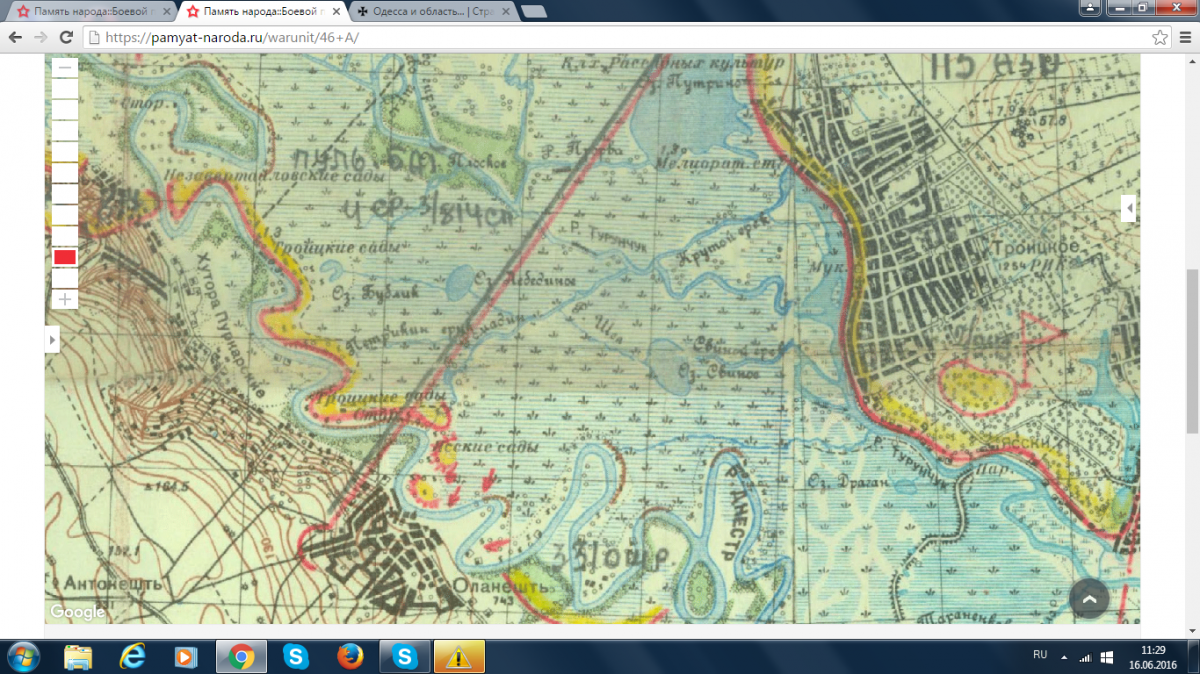Open a new browser tab
The image size is (1200, 674).
(534, 12)
